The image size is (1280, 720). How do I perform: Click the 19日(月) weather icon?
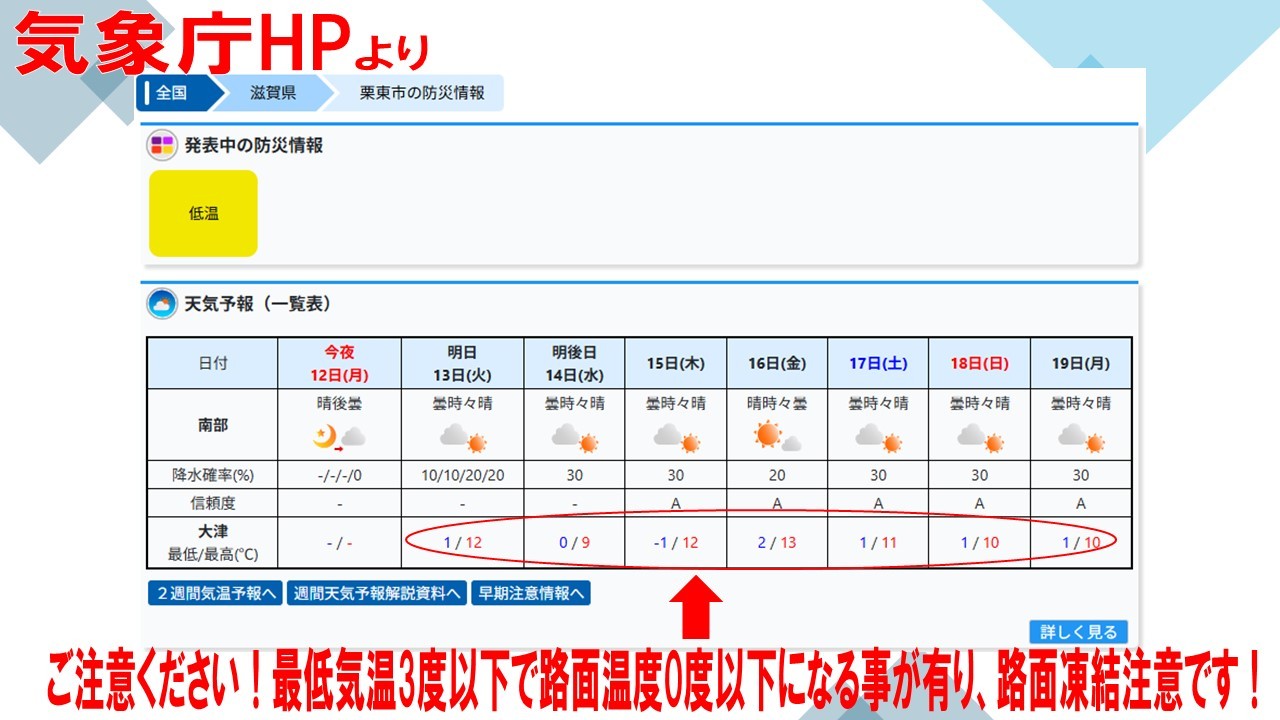pos(1080,437)
